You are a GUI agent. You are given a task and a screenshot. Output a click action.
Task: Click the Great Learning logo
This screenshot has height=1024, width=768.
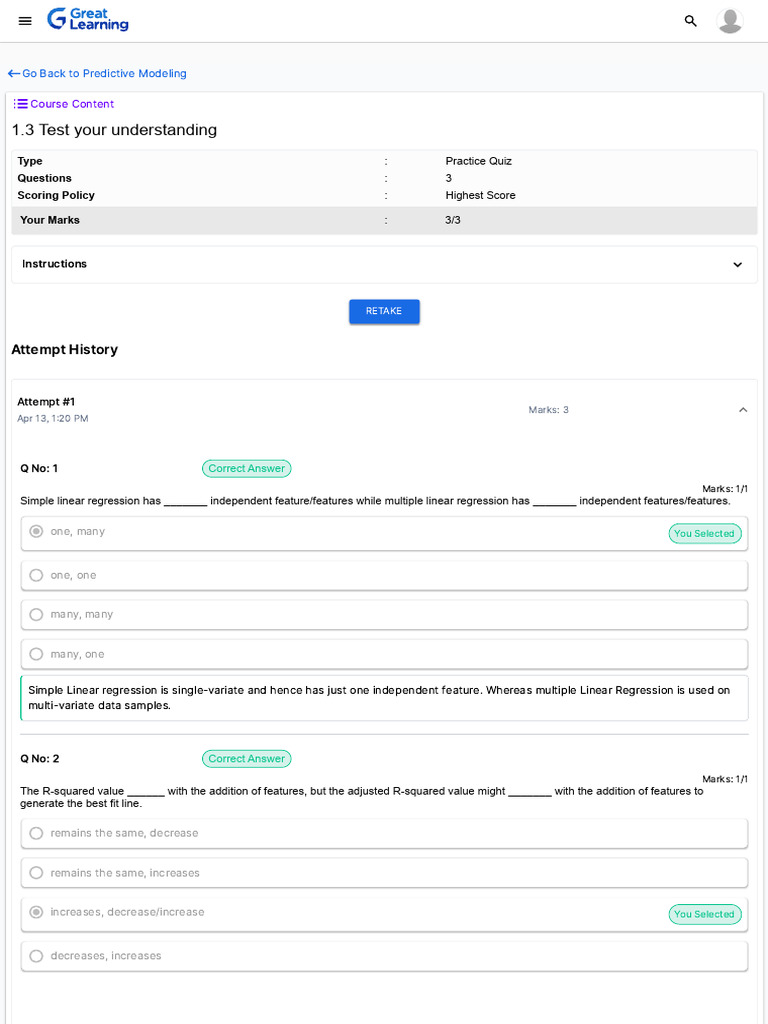click(88, 20)
